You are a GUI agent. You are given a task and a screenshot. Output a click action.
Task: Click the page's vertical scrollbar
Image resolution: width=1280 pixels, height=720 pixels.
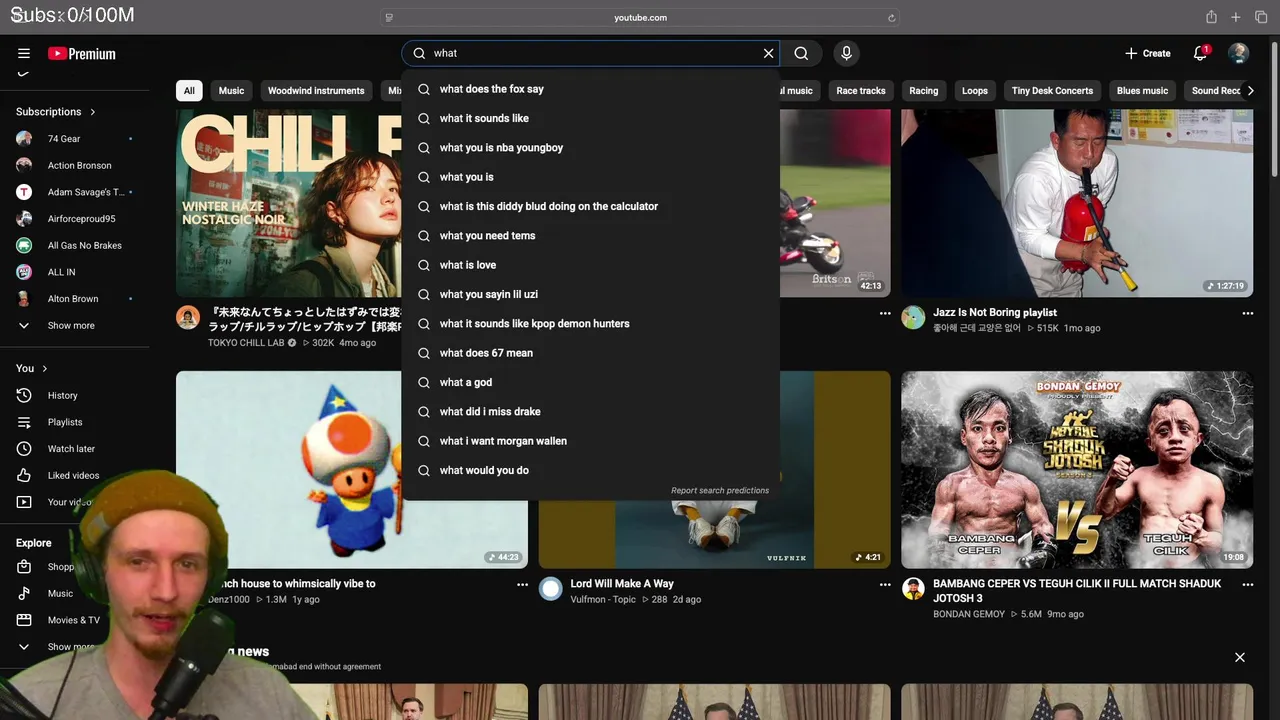(x=1274, y=110)
